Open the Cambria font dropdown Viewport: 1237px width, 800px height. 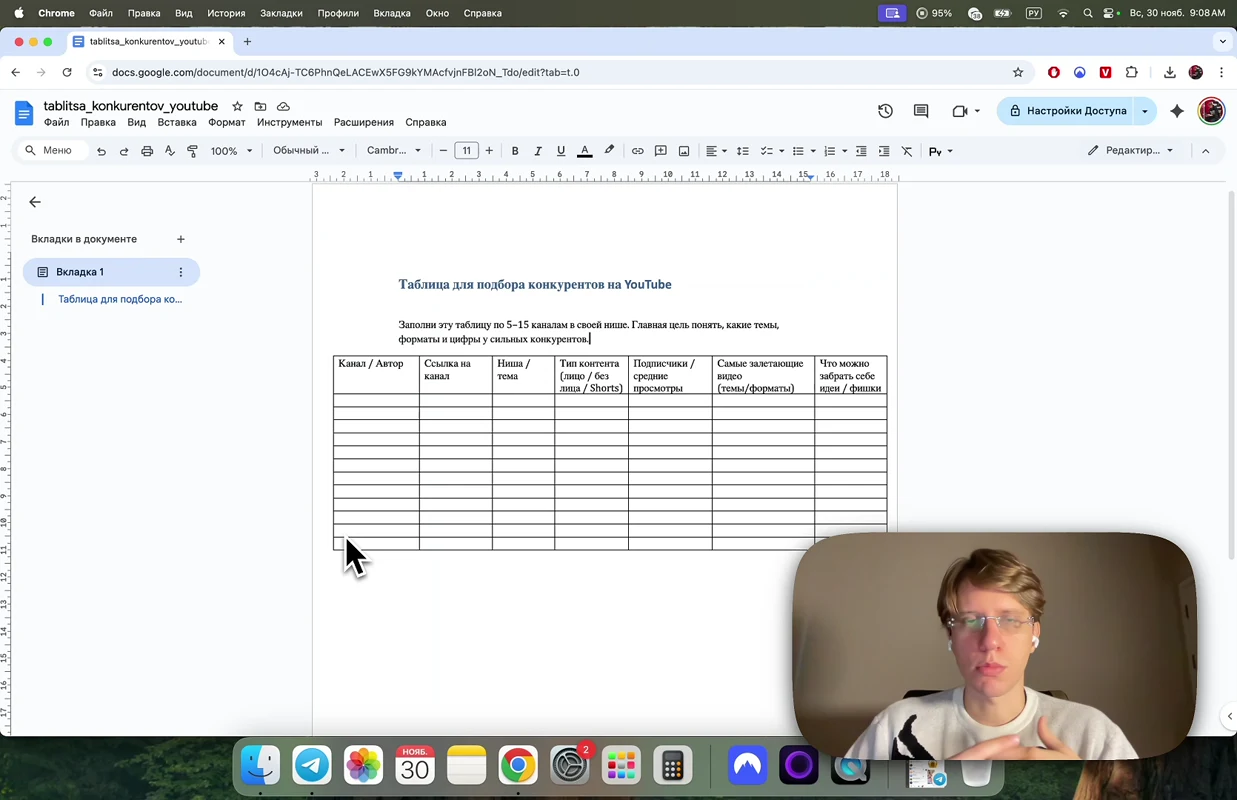394,151
